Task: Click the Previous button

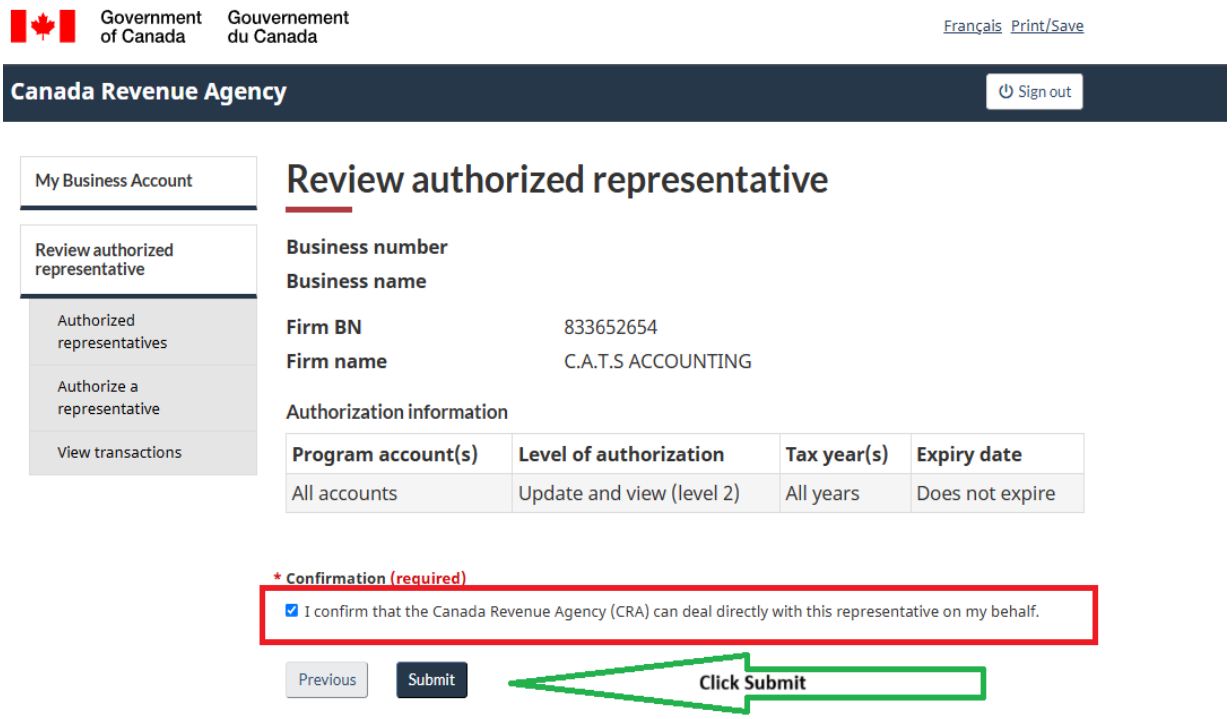Action: pos(327,680)
